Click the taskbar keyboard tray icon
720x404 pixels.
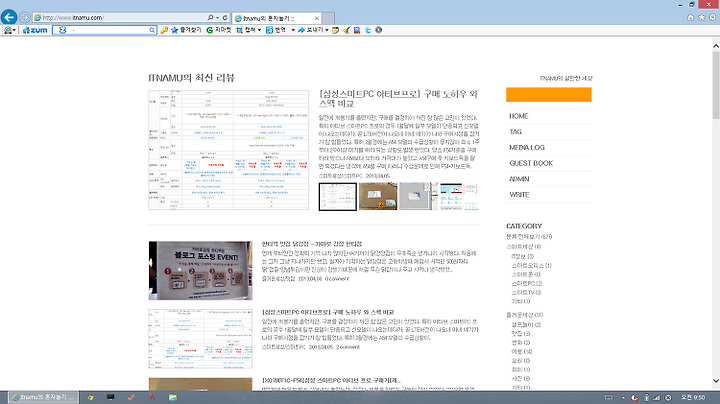pos(608,398)
